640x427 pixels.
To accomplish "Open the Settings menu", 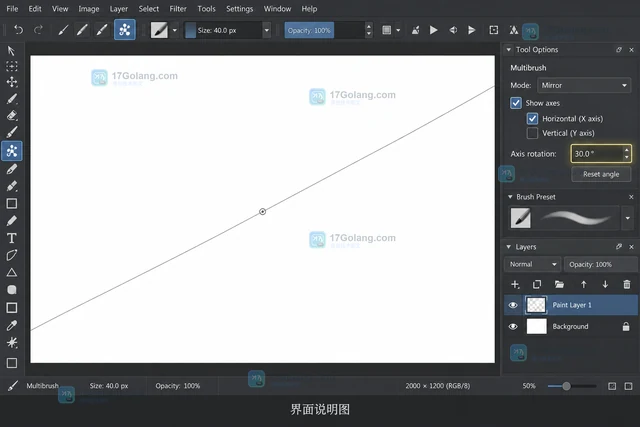I will click(x=240, y=9).
